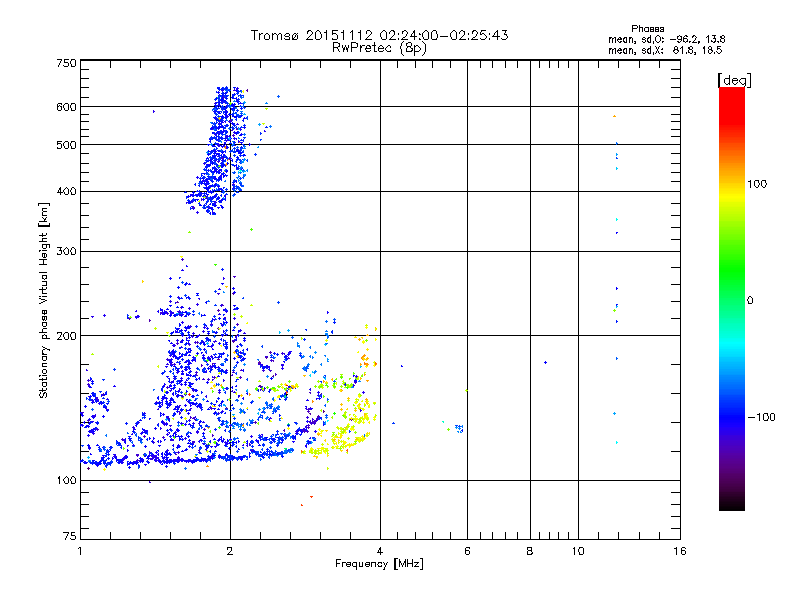Select the 'mean, sd,X: 81.8, 18.5' line
Image resolution: width=800 pixels, height=600 pixels.
tap(665, 50)
